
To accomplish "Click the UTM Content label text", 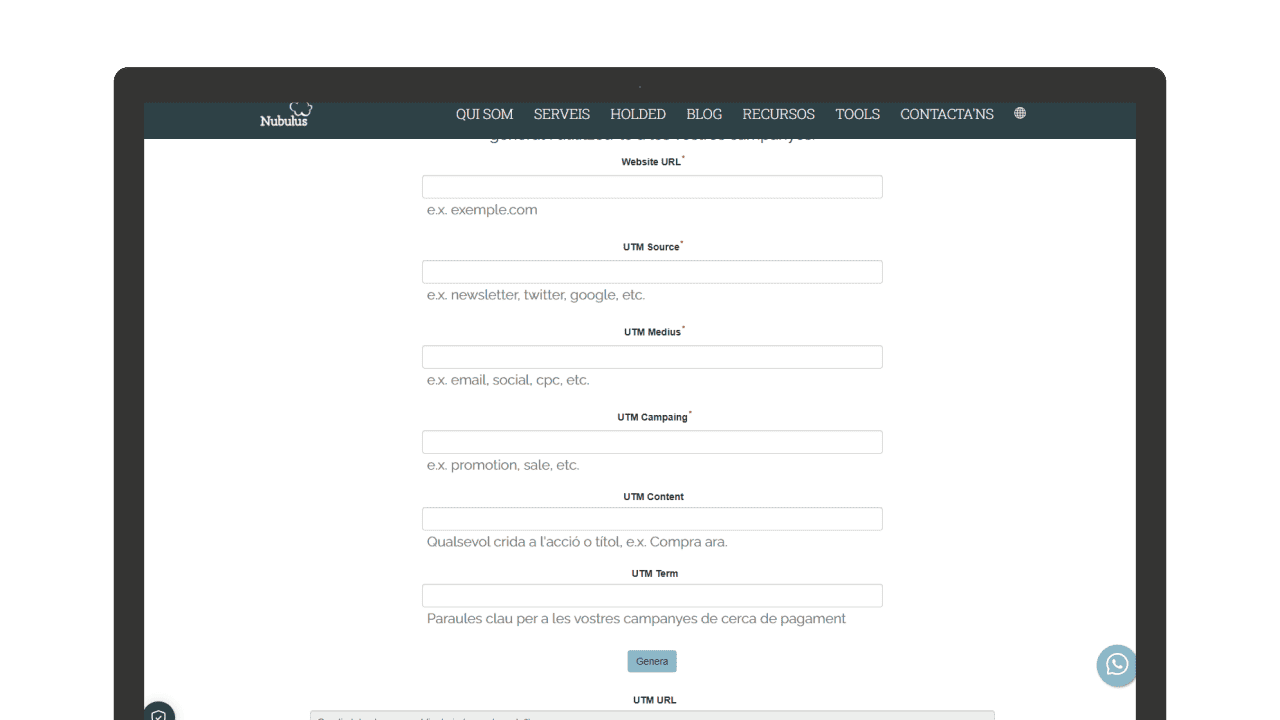I will click(655, 496).
